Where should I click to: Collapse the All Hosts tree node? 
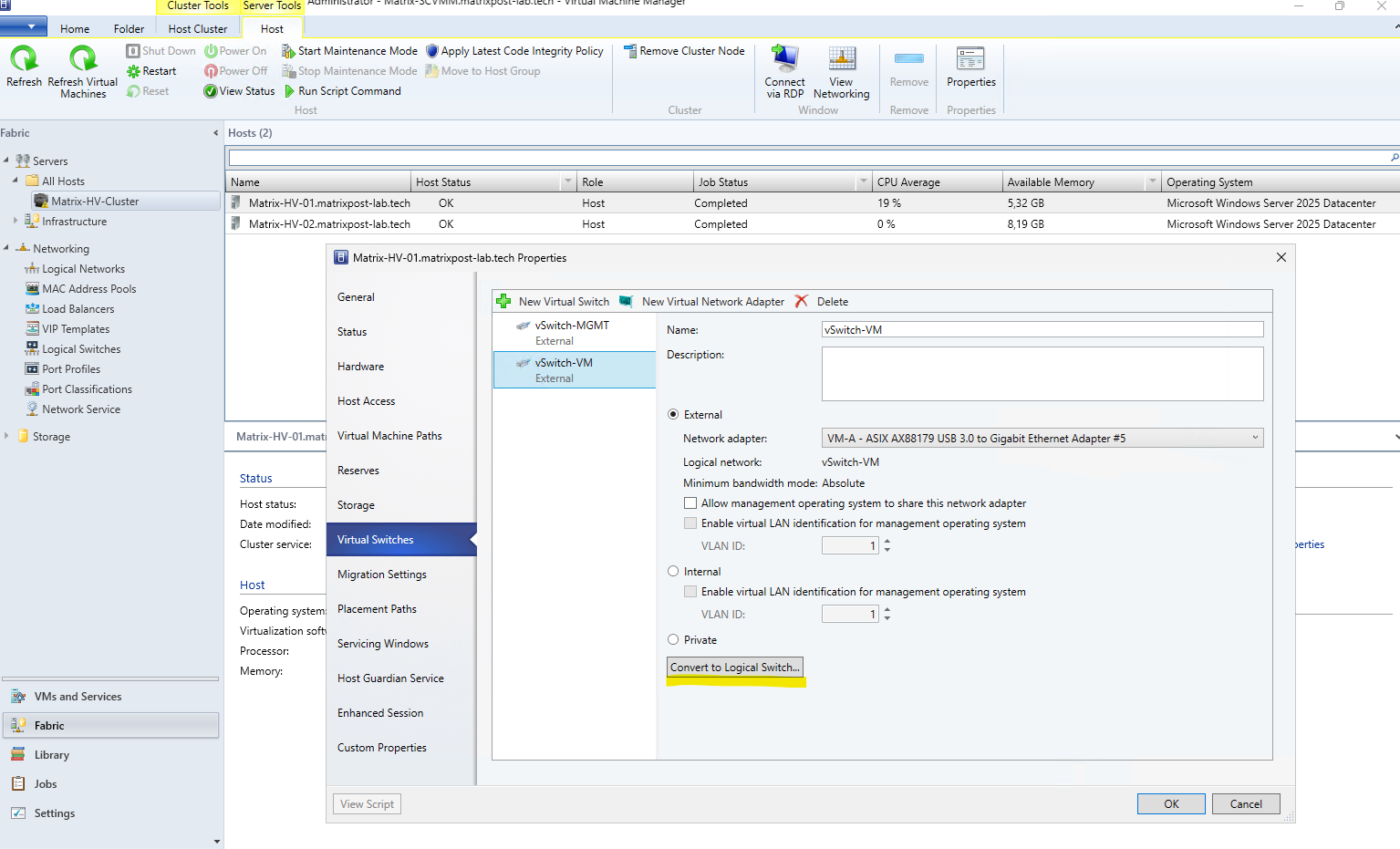coord(16,181)
